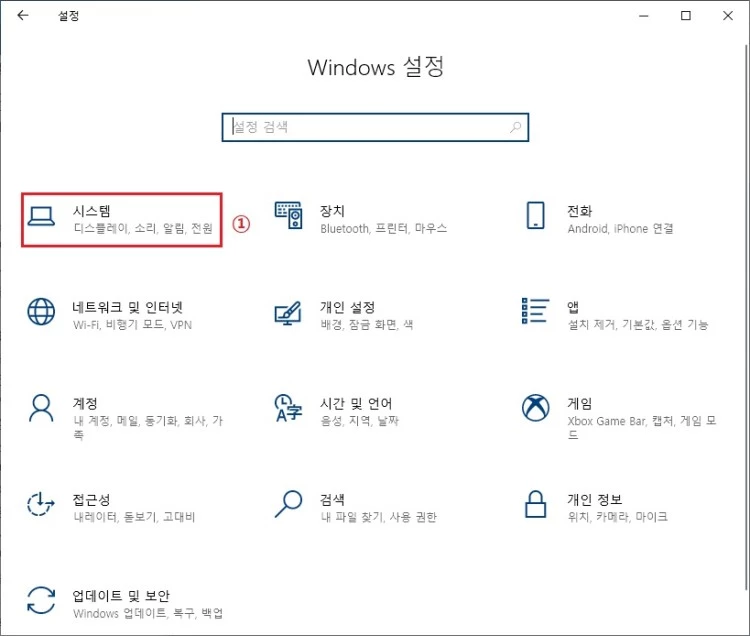Image resolution: width=750 pixels, height=636 pixels.
Task: Open the 개인 정보 settings title
Action: [x=595, y=500]
